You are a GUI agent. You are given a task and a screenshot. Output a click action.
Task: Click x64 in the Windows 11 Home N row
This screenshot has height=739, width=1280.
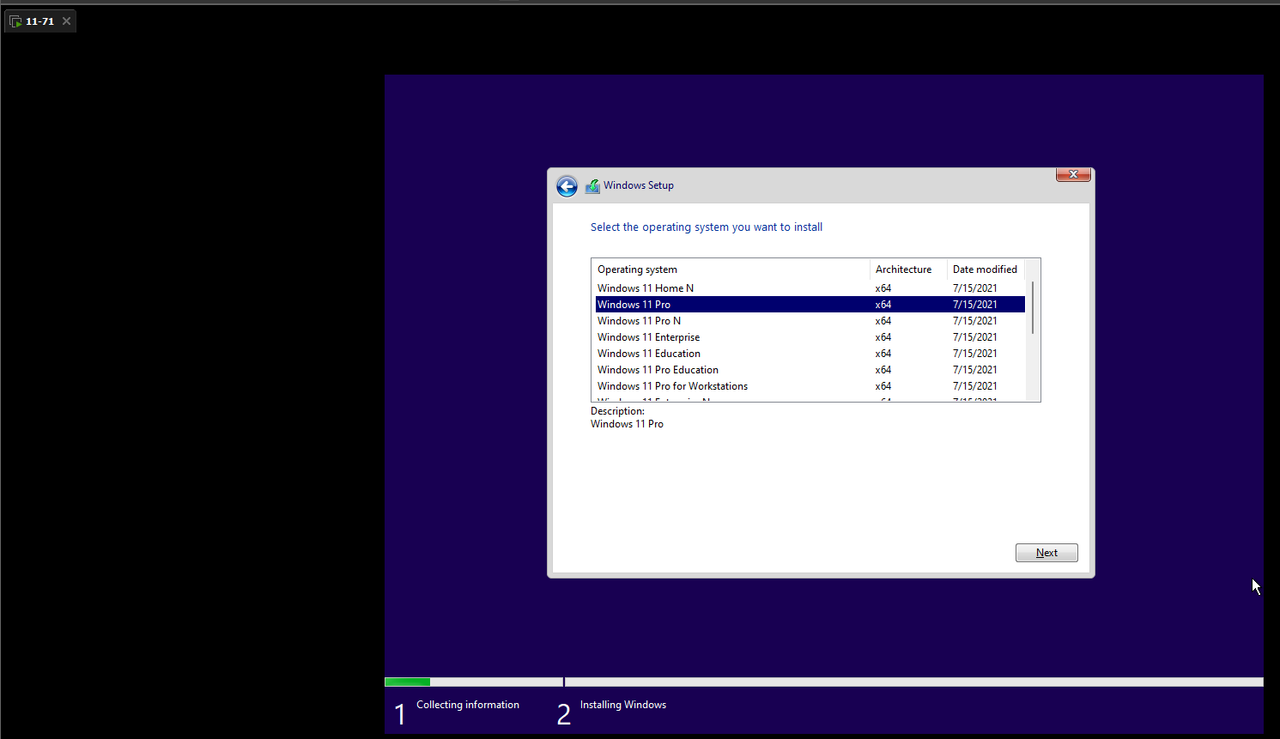(x=883, y=288)
